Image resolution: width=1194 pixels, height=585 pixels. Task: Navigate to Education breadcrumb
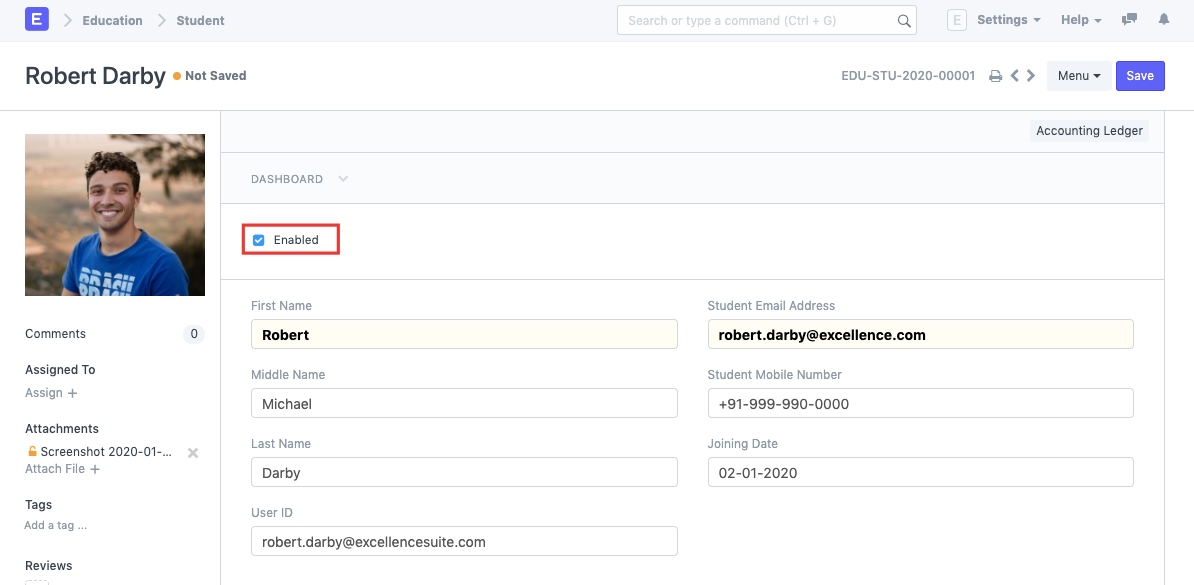pyautogui.click(x=112, y=20)
